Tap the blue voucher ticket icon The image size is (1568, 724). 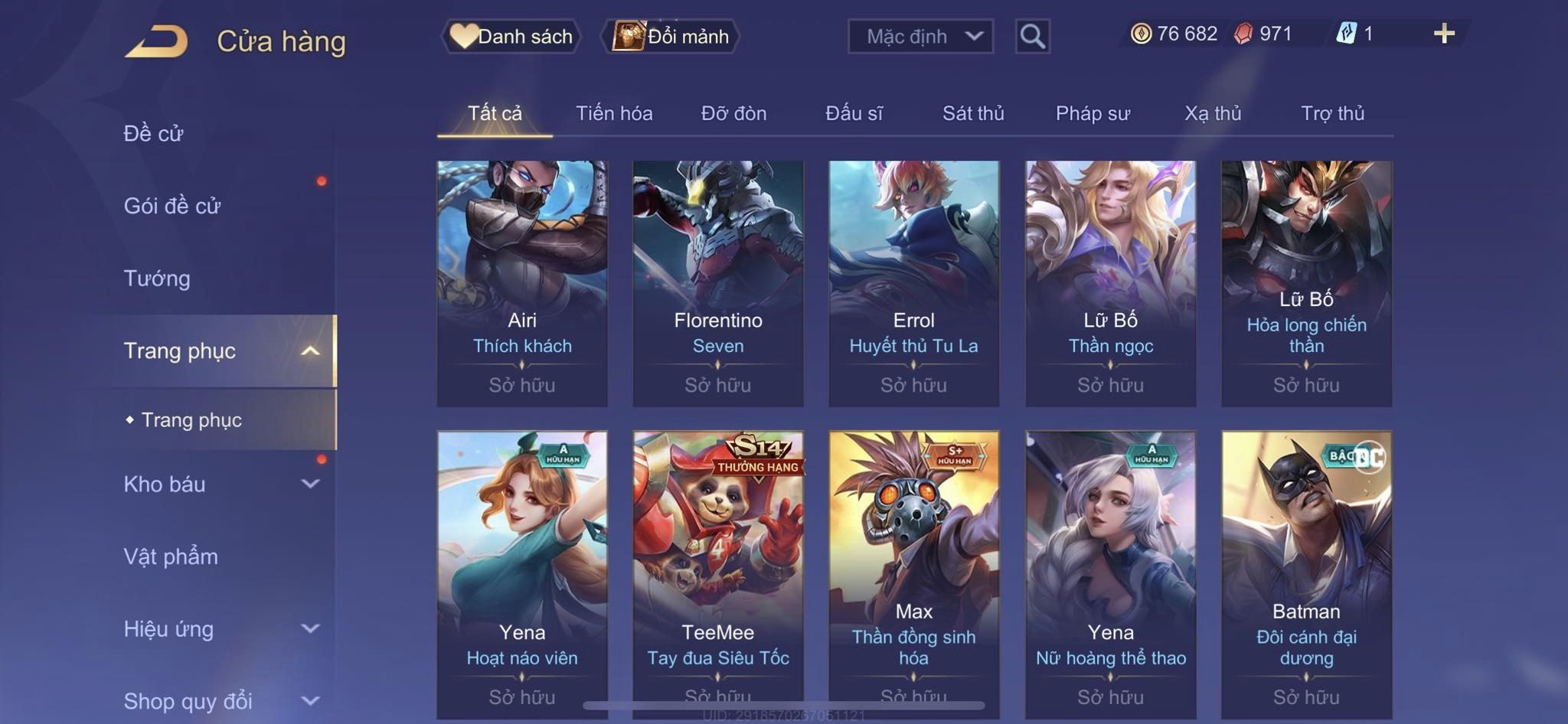tap(1346, 34)
